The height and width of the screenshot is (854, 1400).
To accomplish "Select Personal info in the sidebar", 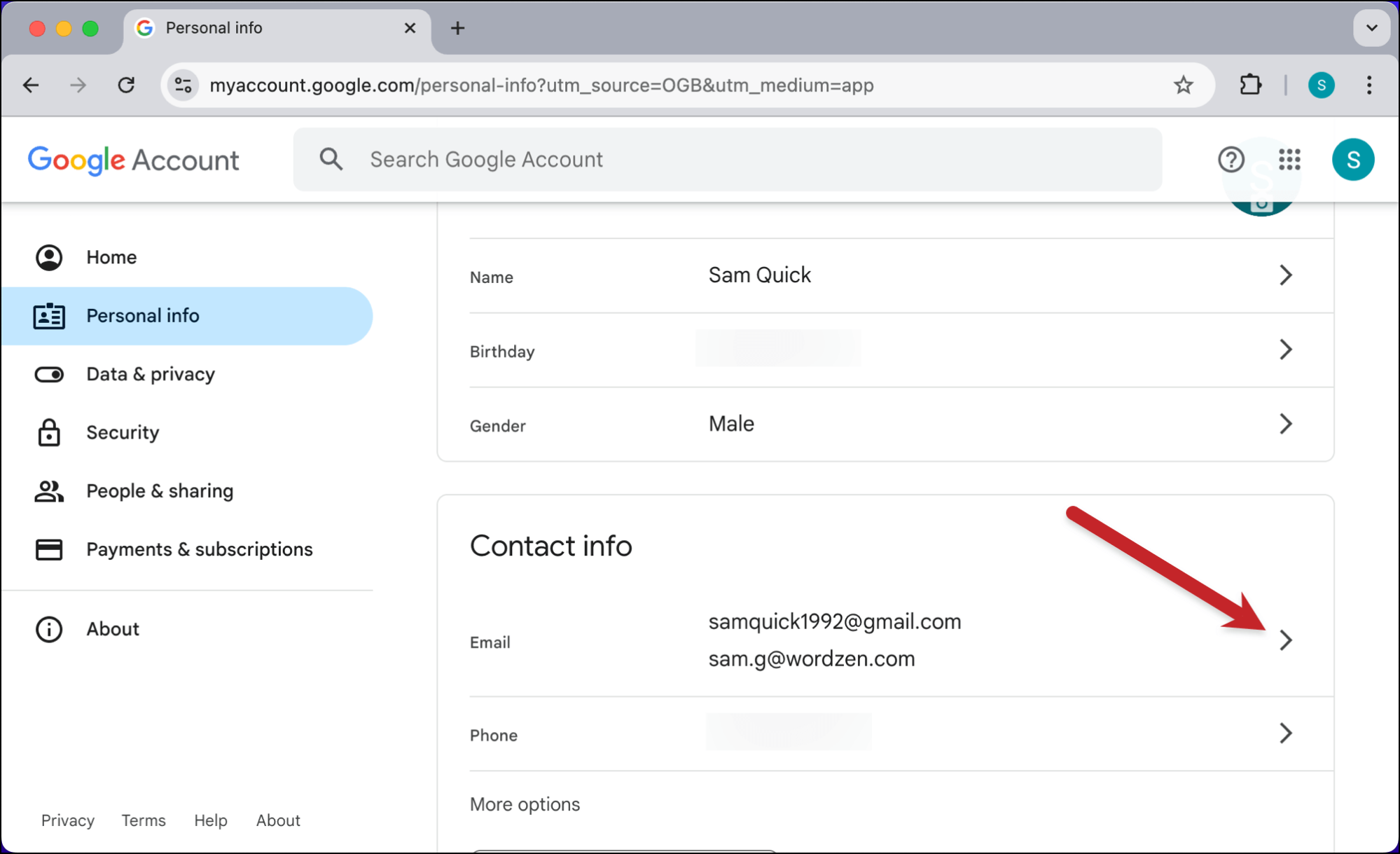I will pyautogui.click(x=187, y=316).
